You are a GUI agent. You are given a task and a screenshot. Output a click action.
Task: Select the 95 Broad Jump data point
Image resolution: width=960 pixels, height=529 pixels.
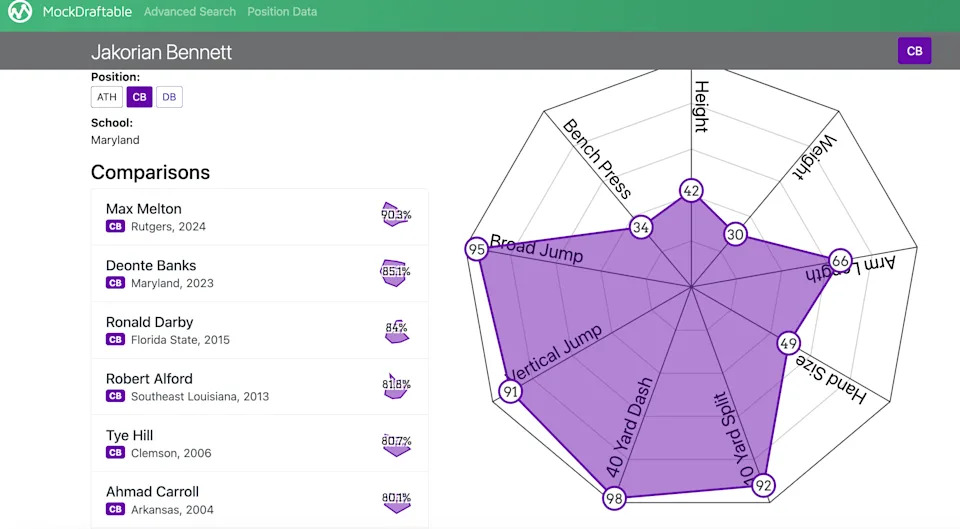click(477, 249)
